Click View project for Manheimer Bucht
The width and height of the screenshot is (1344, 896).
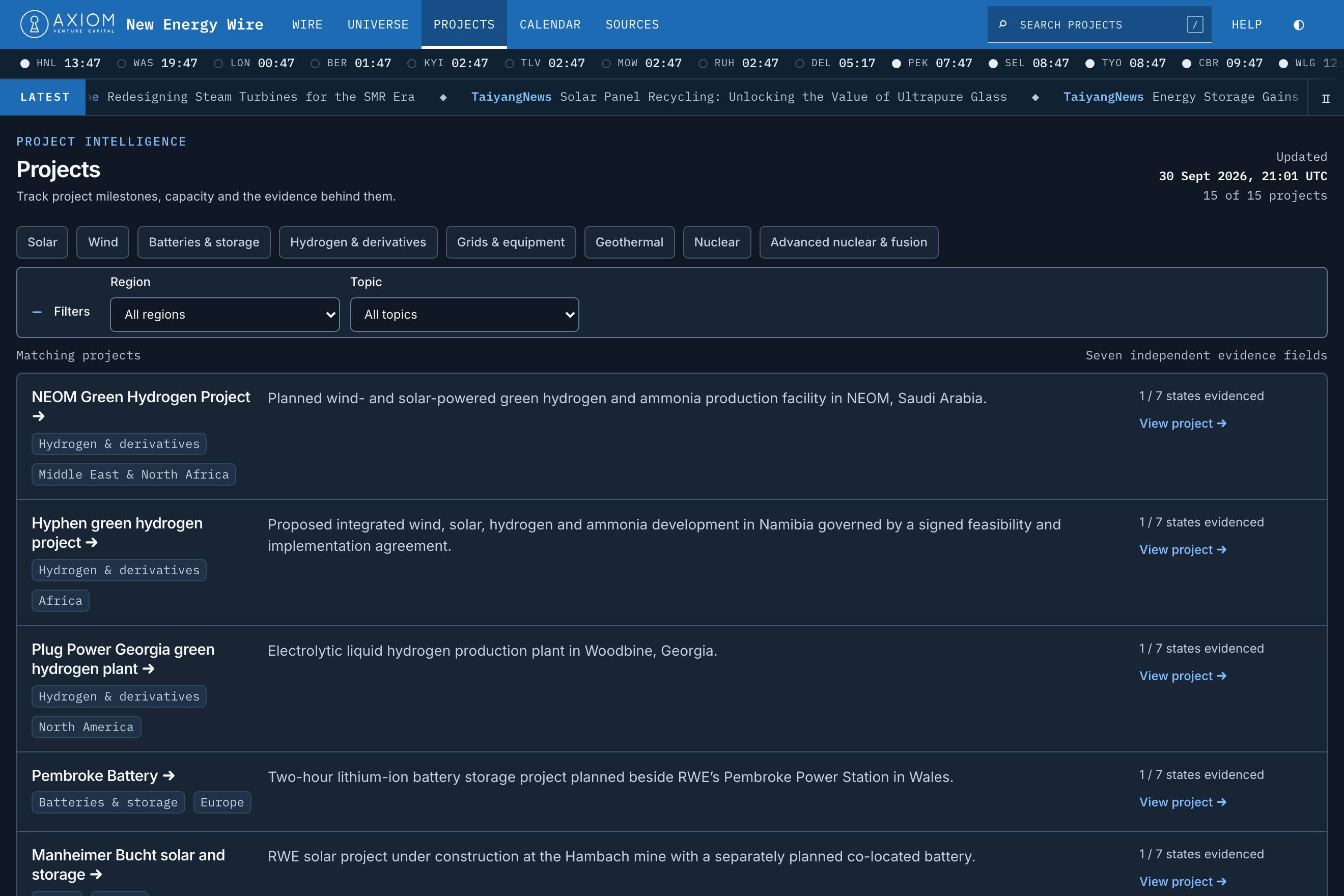(x=1183, y=882)
